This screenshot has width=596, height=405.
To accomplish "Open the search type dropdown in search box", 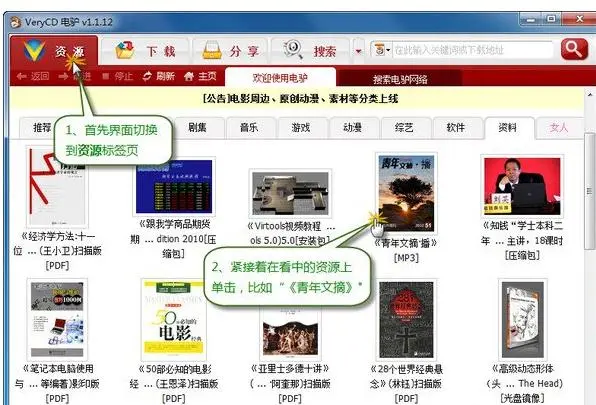I will coord(382,50).
